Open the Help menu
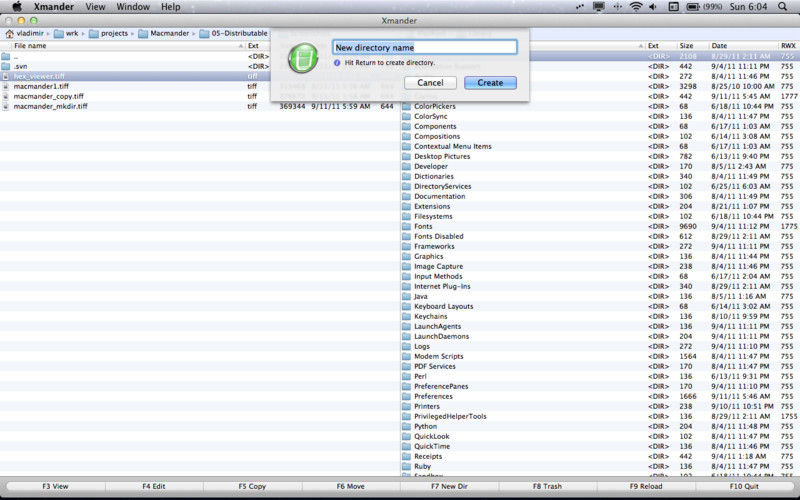800x500 pixels. coord(170,7)
